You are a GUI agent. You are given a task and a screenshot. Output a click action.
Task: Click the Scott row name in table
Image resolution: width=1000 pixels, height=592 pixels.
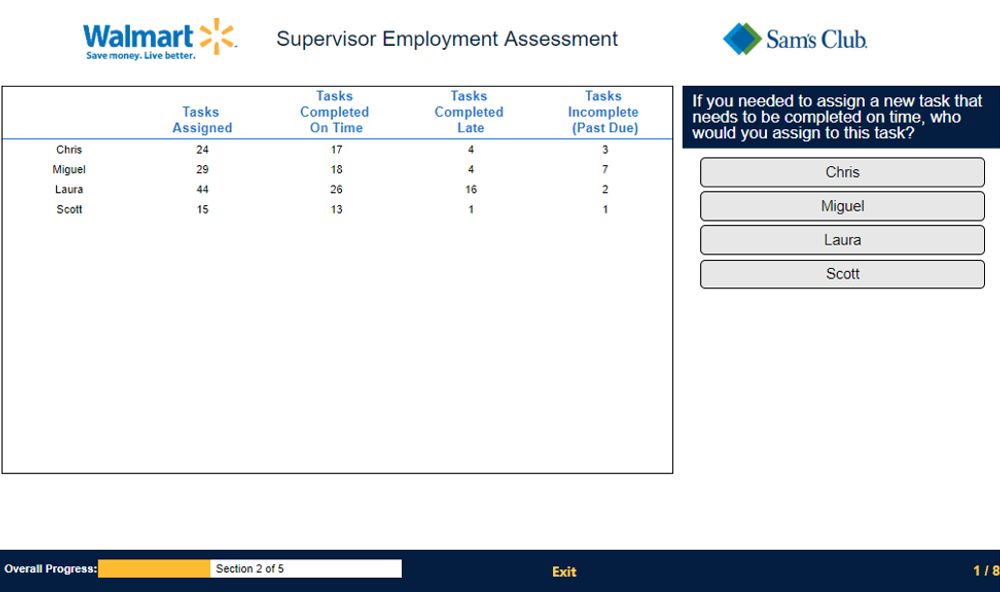pos(69,210)
